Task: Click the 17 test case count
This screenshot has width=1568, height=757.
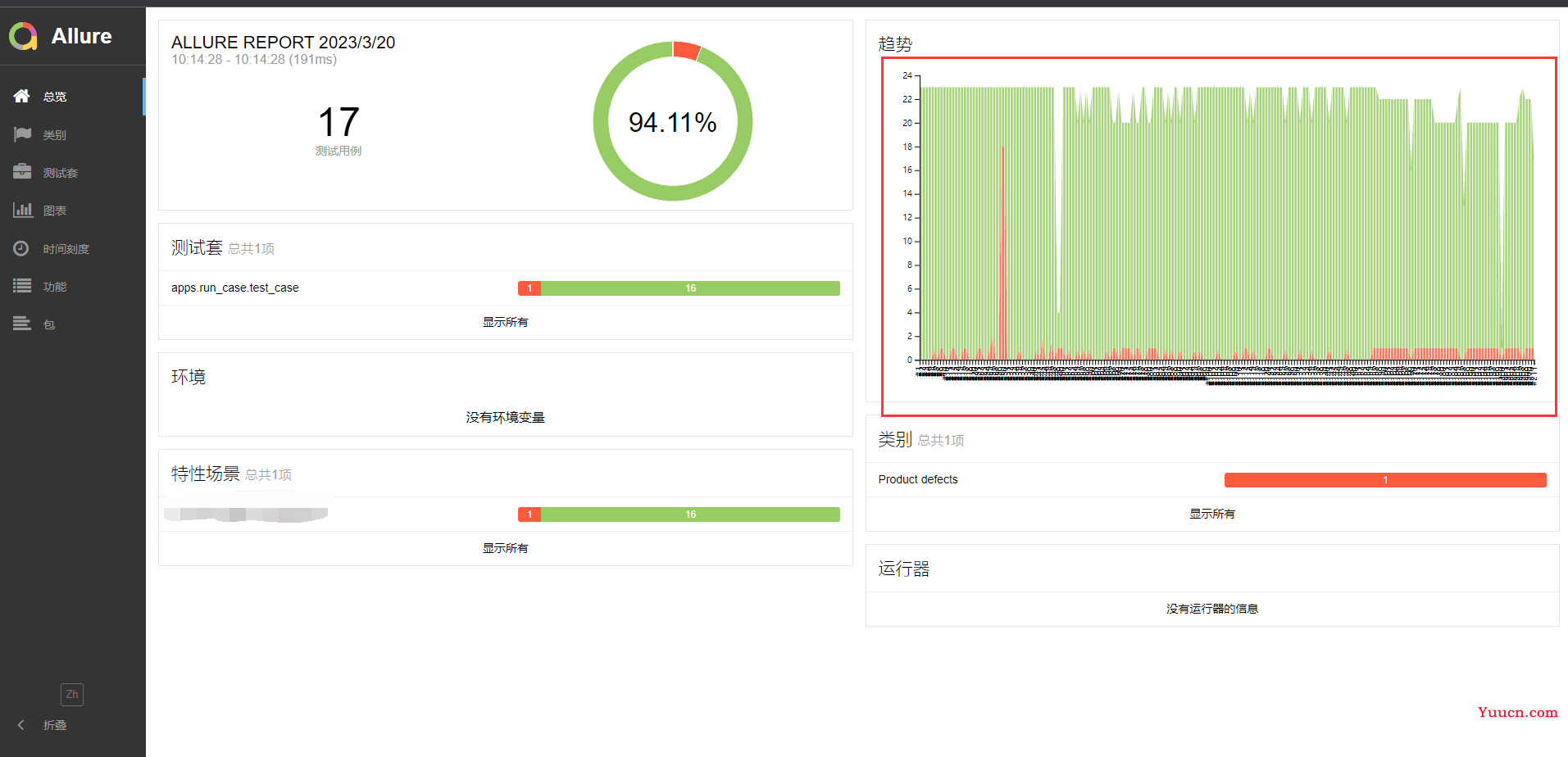Action: (339, 122)
